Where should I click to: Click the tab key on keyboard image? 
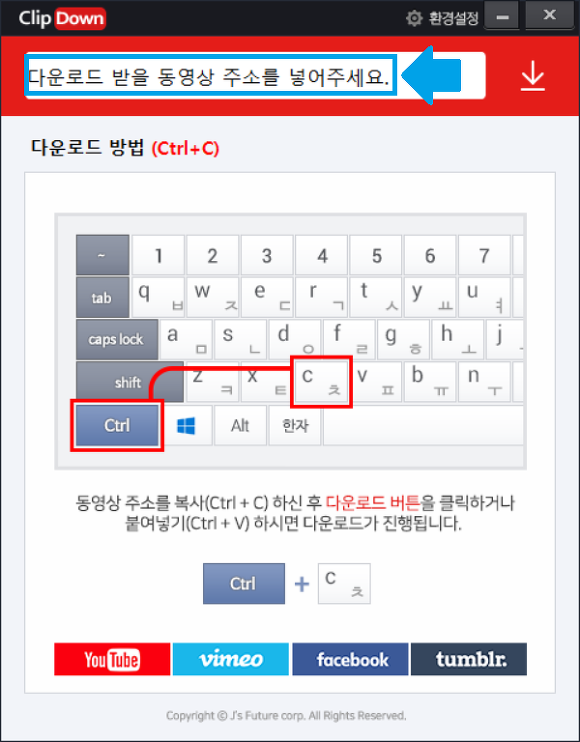coord(102,298)
